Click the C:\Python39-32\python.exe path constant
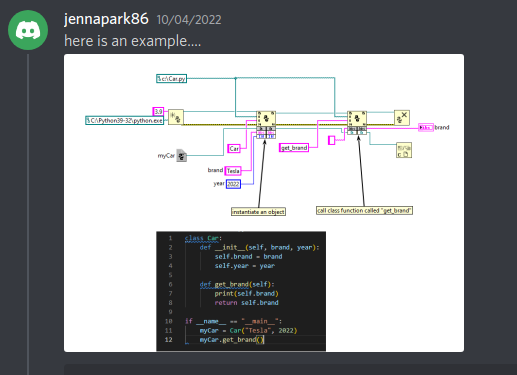517x375 pixels. point(125,121)
